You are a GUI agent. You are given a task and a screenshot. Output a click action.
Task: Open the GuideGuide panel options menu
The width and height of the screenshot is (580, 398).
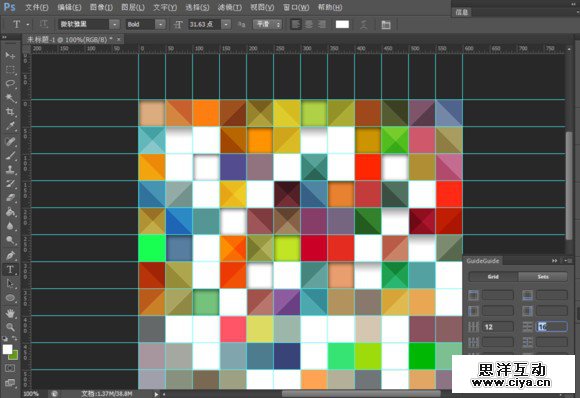tap(569, 261)
